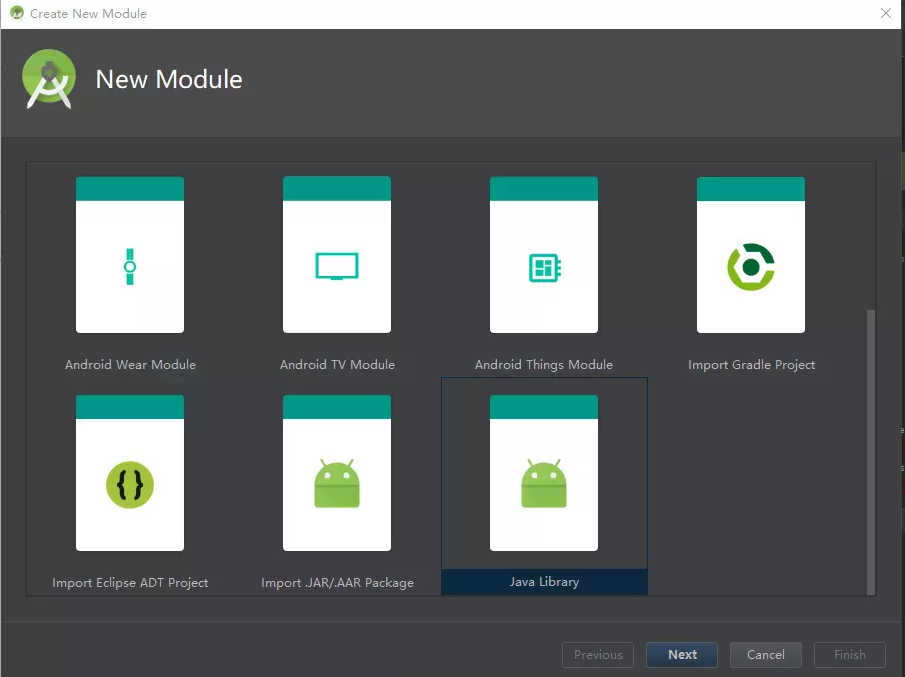
Task: Click the Android Things Module label
Action: (544, 365)
